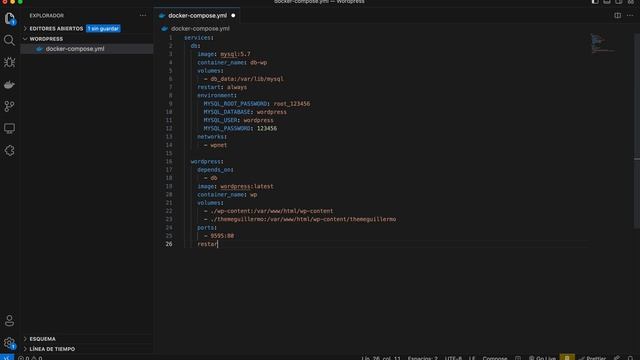Open the Docker extension view
Viewport: 640px width, 360px height.
[9, 84]
